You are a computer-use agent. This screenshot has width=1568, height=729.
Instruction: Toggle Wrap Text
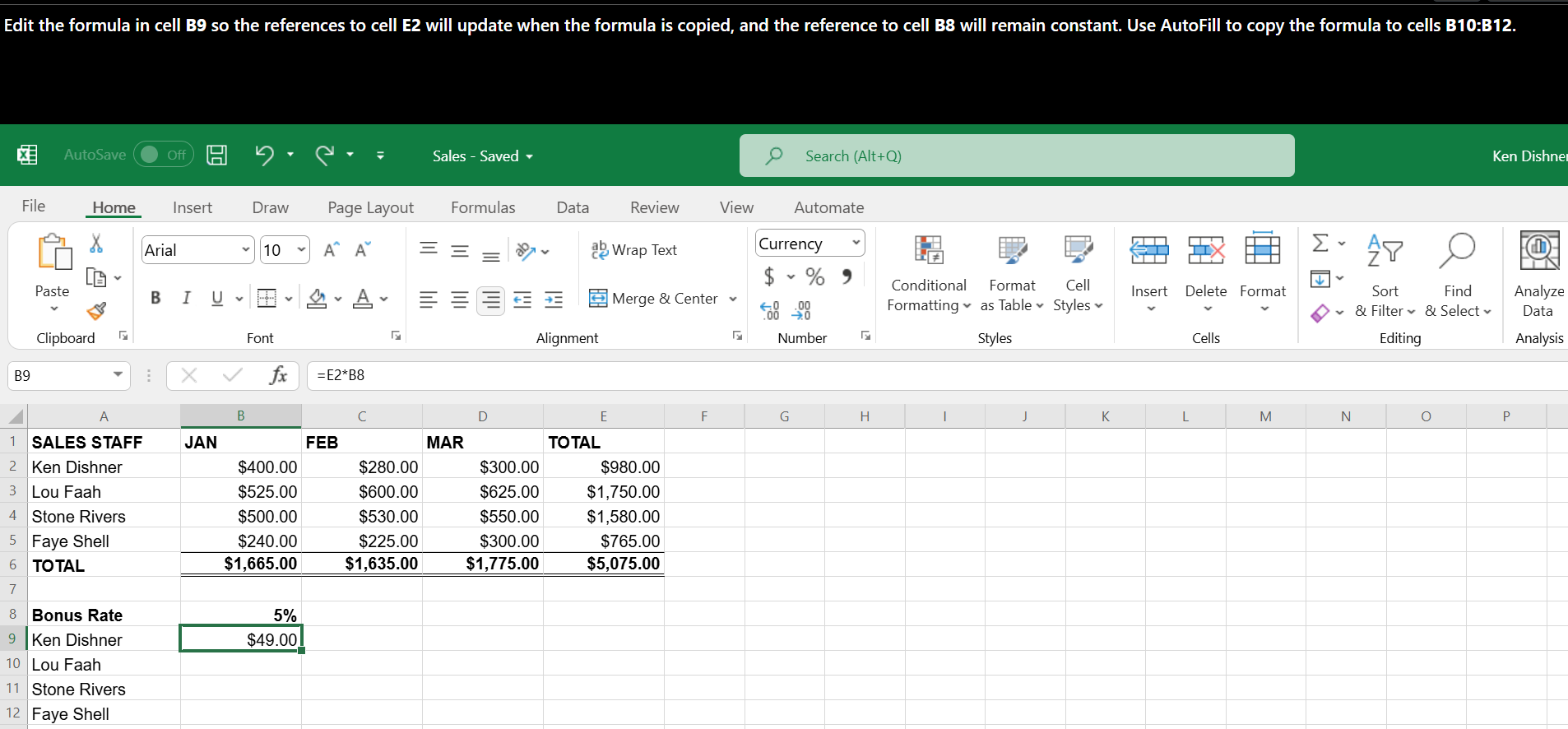pos(634,250)
